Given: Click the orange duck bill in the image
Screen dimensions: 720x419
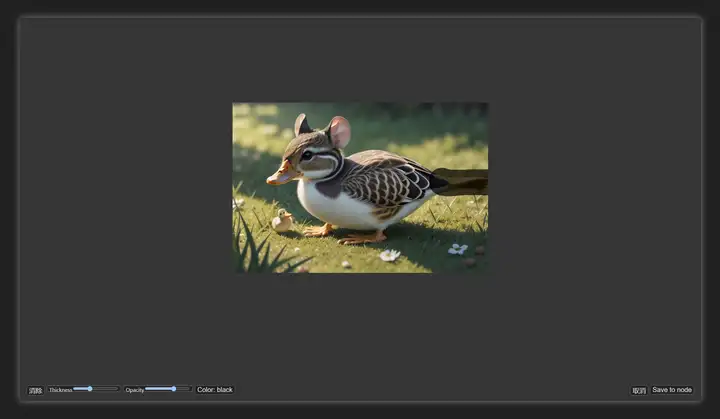Looking at the screenshot, I should point(283,174).
